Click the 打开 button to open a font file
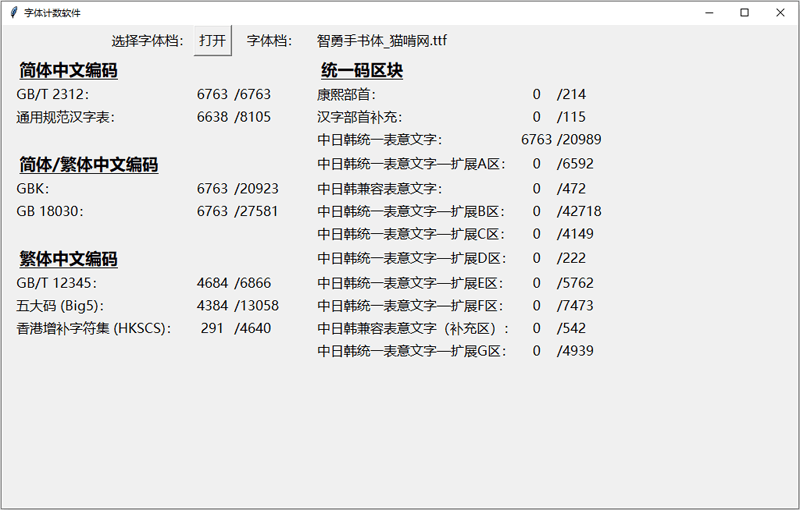800x510 pixels. click(x=212, y=41)
